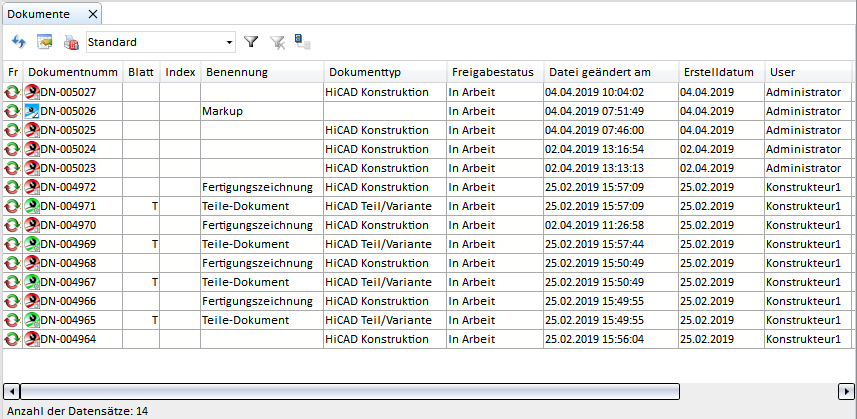Click Fertigungszeichnung in DN-004972 row
Viewport: 857px width, 419px height.
pyautogui.click(x=257, y=187)
